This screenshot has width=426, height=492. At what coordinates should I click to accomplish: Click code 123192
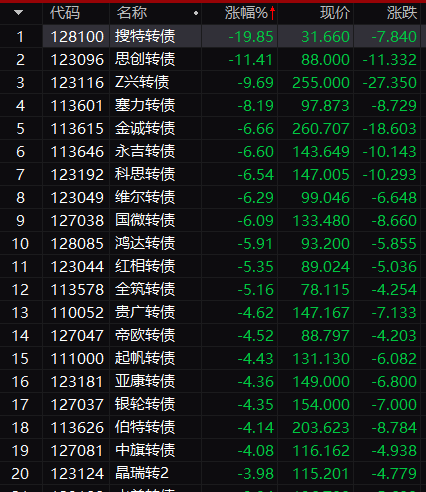77,175
